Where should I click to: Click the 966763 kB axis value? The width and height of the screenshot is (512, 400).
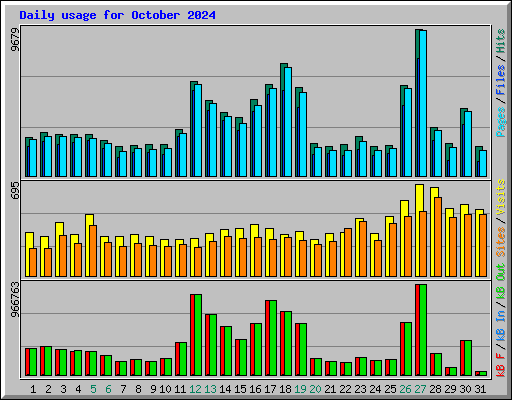pos(15,300)
